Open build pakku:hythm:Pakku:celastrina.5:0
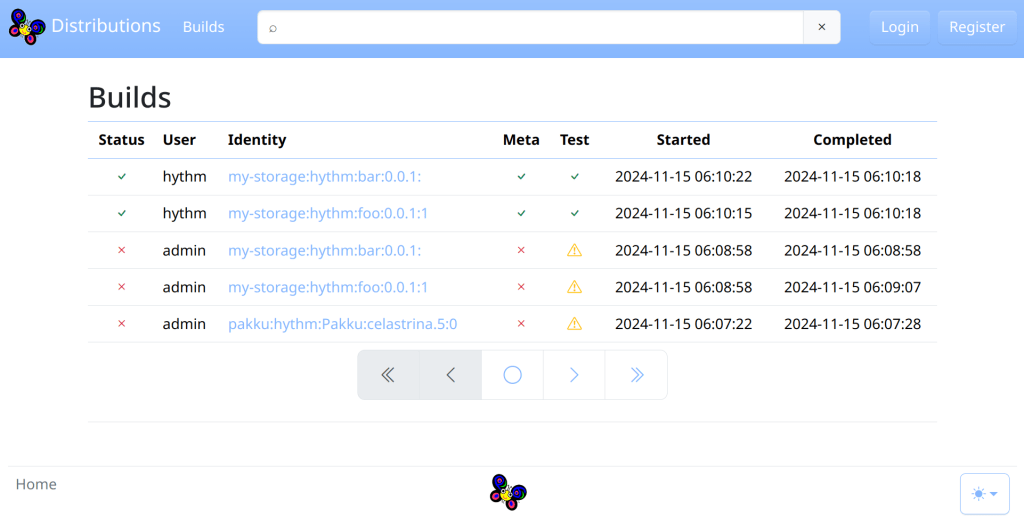The width and height of the screenshot is (1024, 517). click(342, 324)
